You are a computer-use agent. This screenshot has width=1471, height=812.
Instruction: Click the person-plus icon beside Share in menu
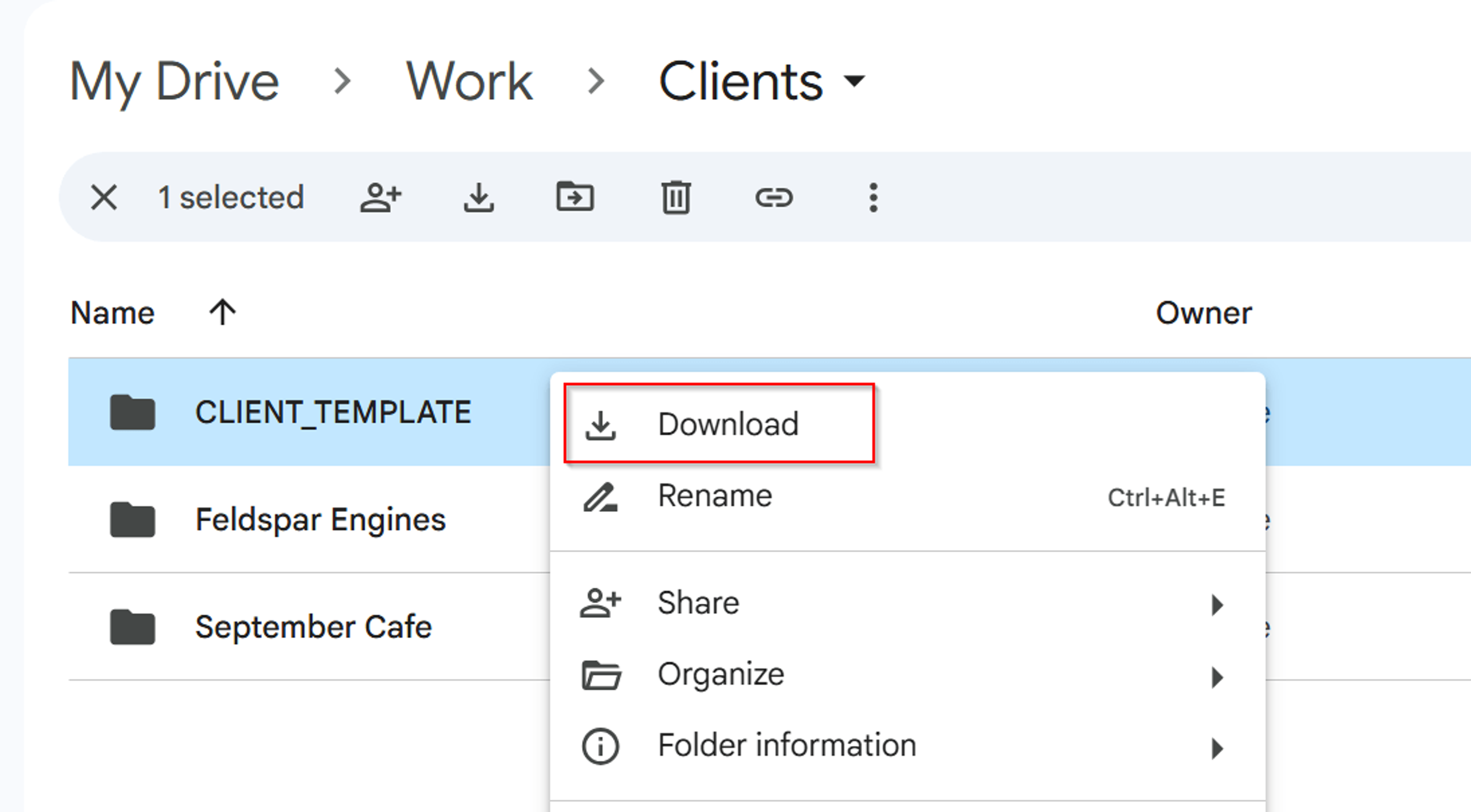click(600, 603)
